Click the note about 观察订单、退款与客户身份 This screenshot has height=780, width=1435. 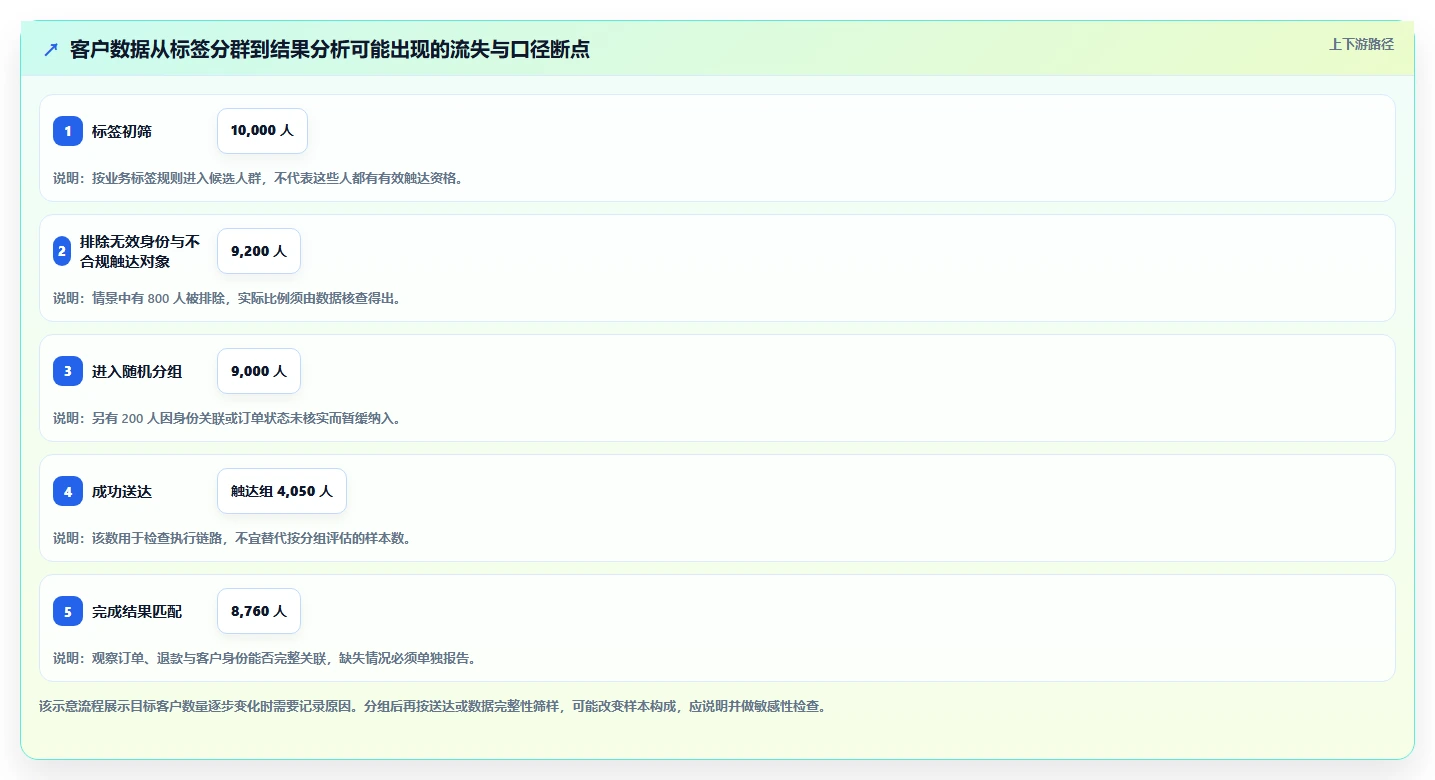tap(265, 658)
